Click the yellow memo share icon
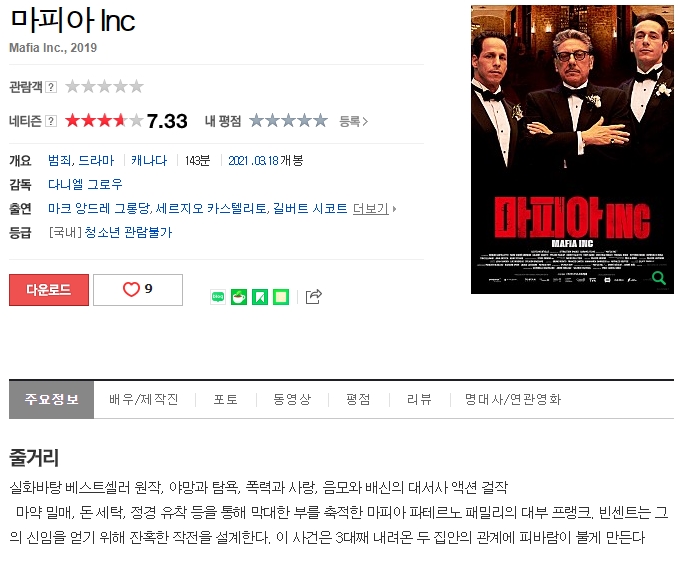 coord(281,297)
